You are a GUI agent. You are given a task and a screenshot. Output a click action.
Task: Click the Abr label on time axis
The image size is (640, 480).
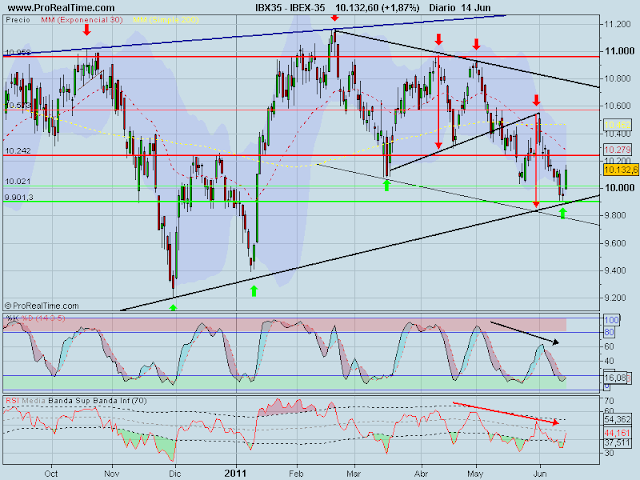coord(421,474)
